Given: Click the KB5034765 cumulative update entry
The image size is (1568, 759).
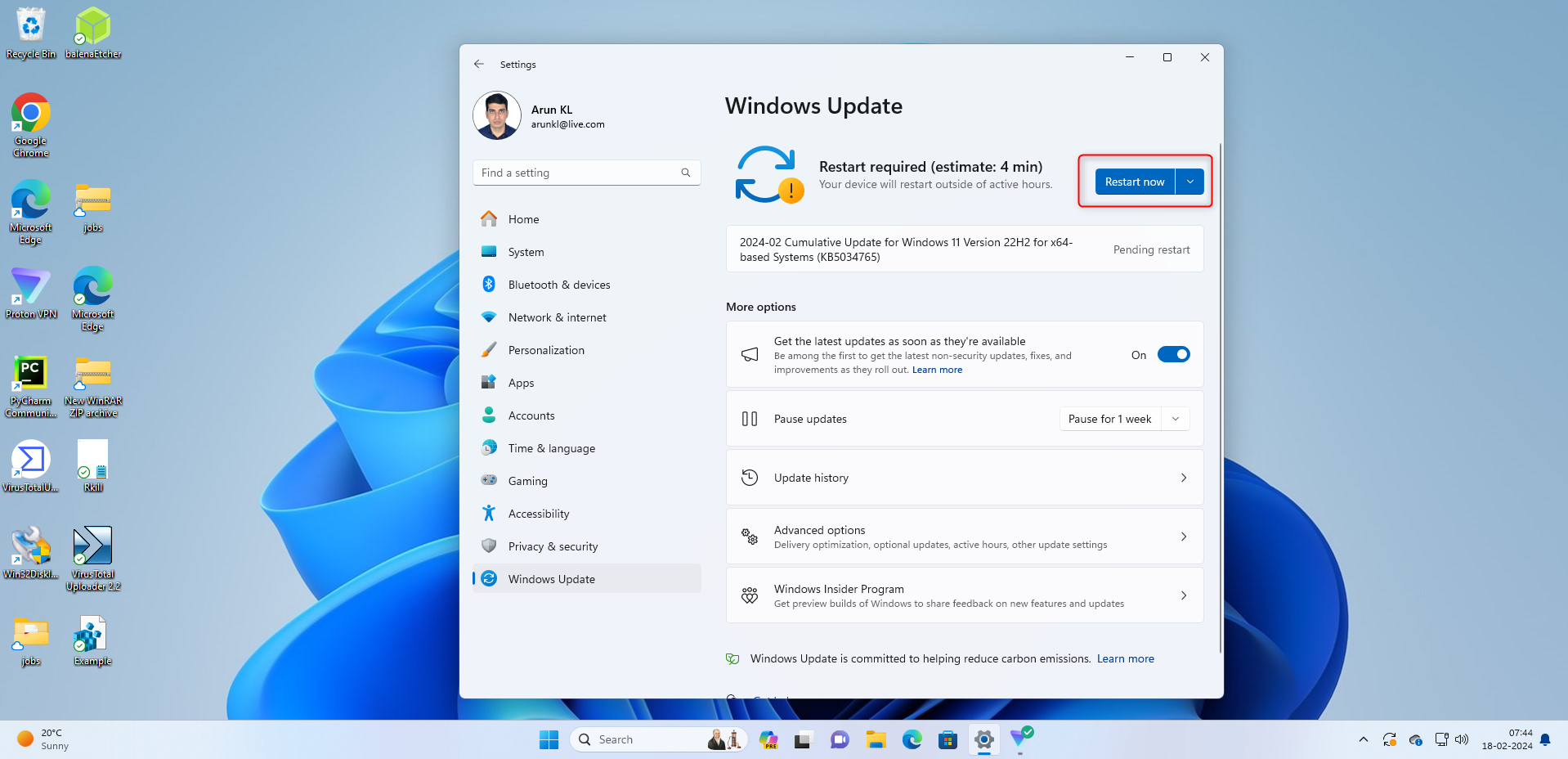Looking at the screenshot, I should [x=965, y=249].
